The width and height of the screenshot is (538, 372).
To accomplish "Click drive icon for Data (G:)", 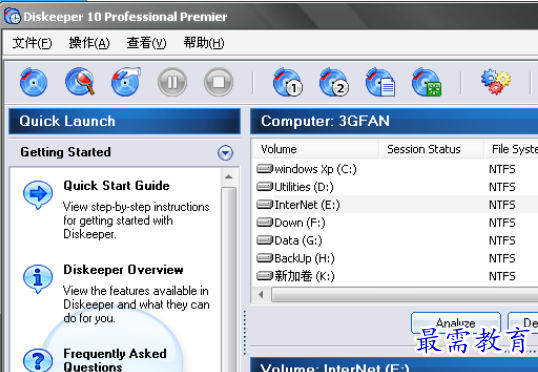I will tap(265, 240).
